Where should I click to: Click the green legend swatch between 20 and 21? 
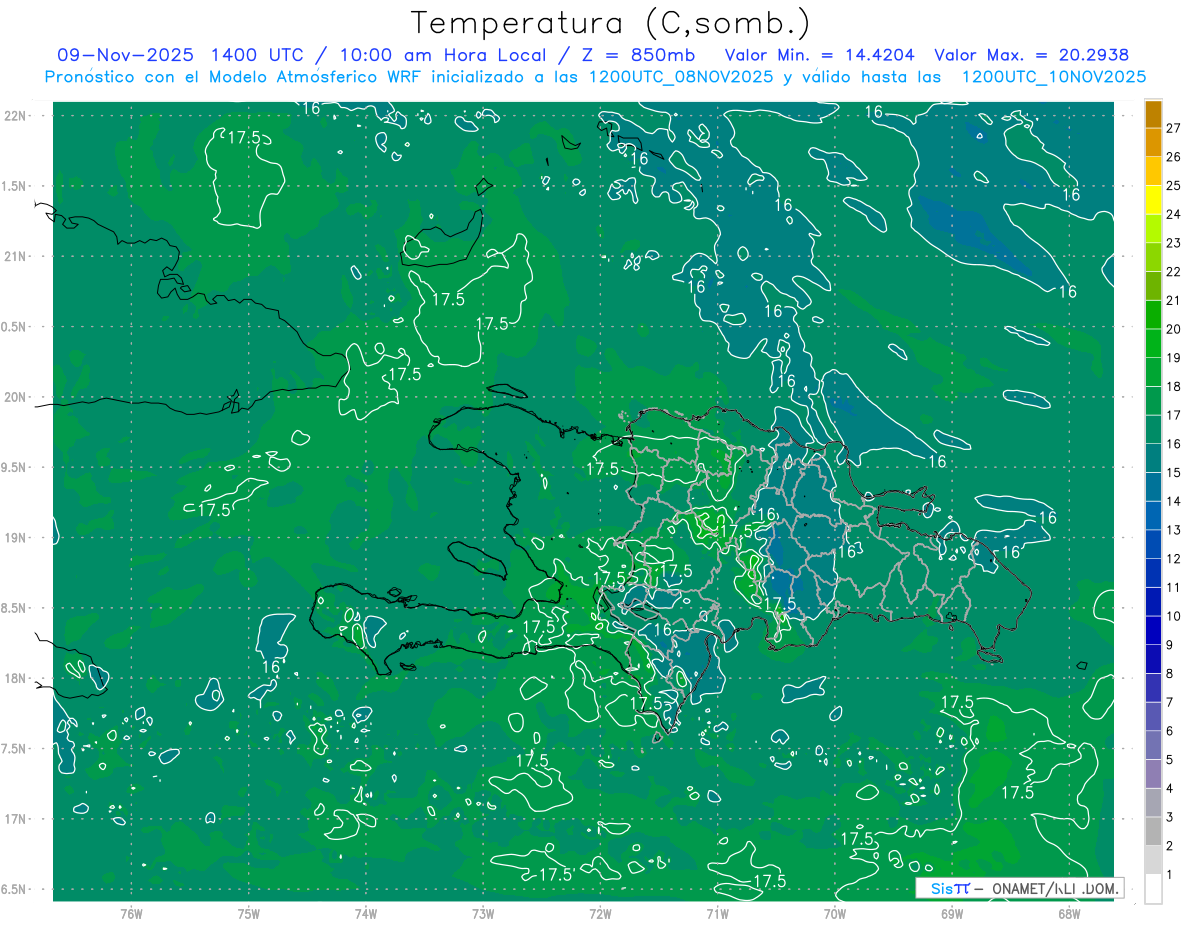coord(1153,315)
